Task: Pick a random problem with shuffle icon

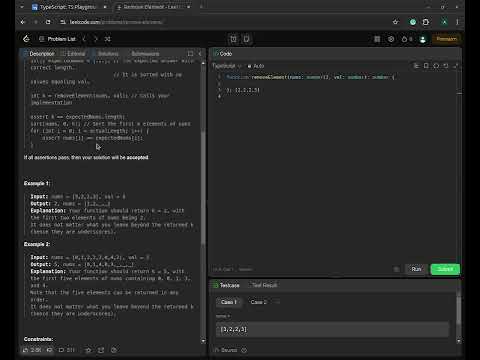Action: click(x=108, y=39)
